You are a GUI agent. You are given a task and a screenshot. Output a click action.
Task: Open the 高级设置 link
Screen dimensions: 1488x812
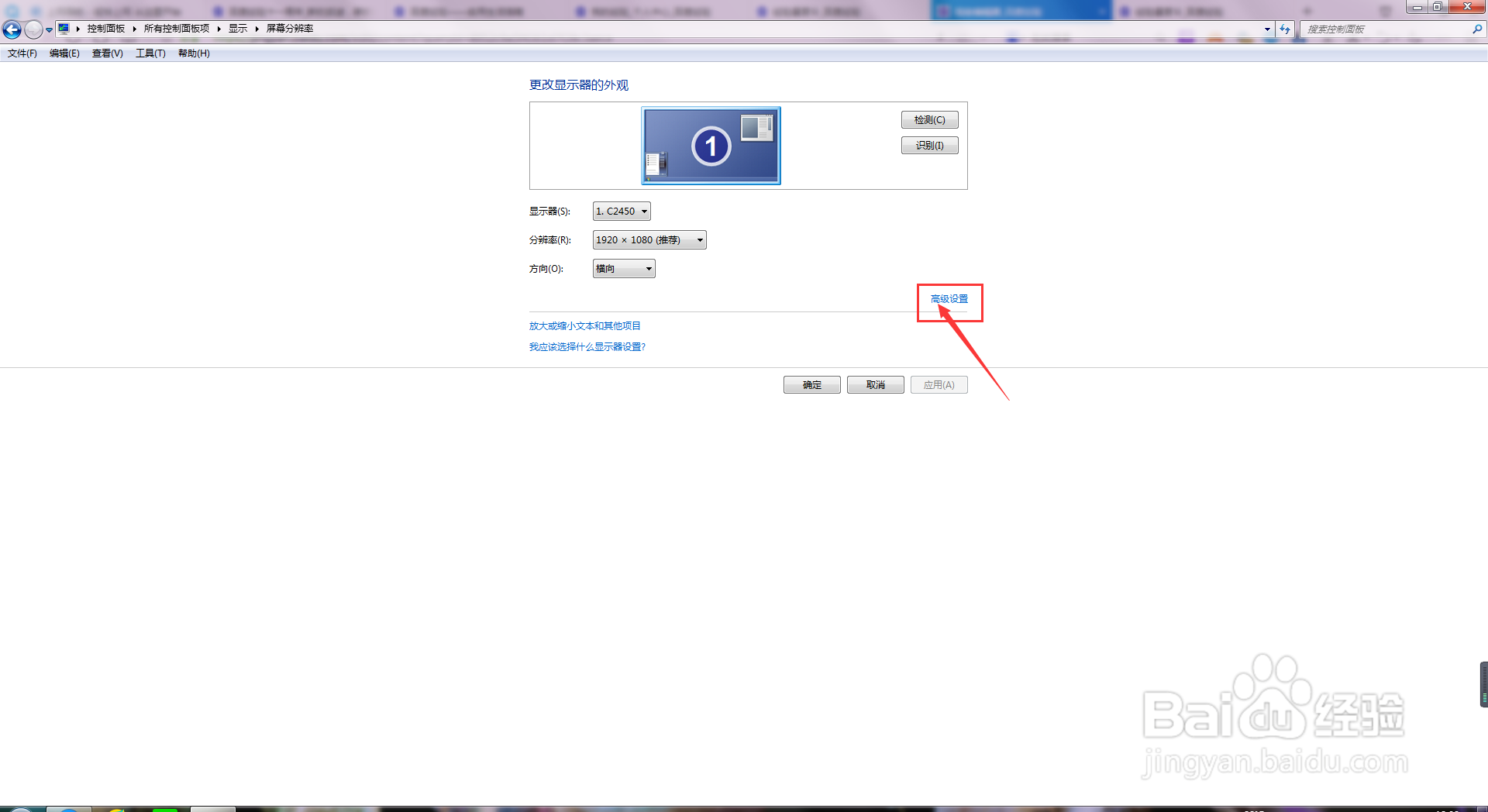click(x=949, y=299)
